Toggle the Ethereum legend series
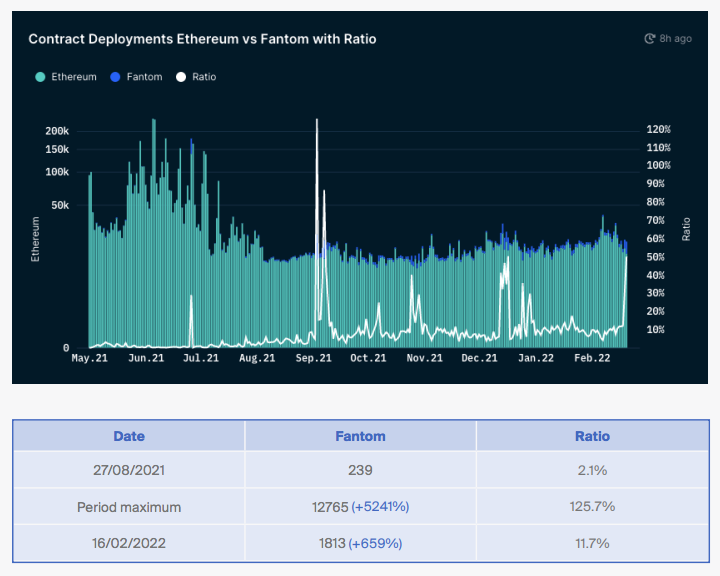The height and width of the screenshot is (576, 720). coord(73,77)
